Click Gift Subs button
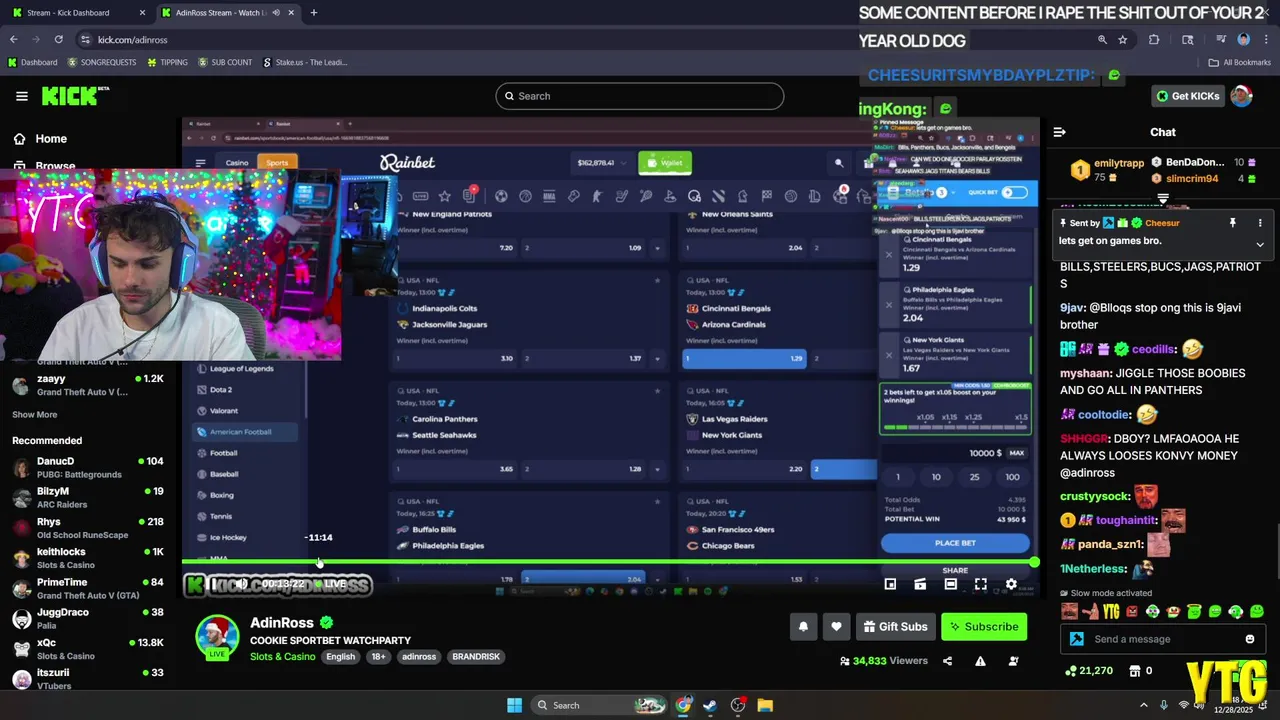 pos(895,627)
